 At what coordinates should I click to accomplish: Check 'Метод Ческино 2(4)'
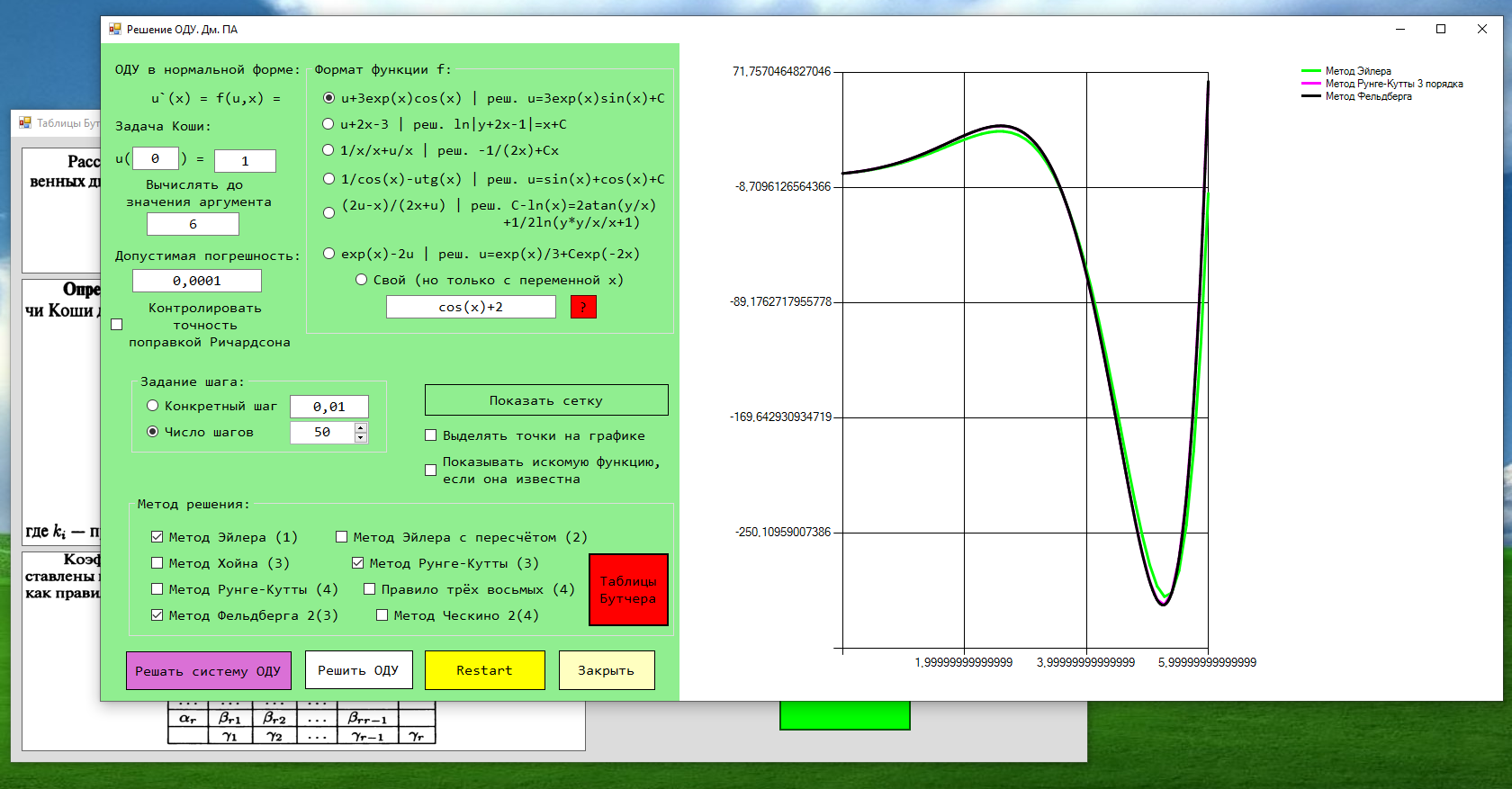click(382, 615)
